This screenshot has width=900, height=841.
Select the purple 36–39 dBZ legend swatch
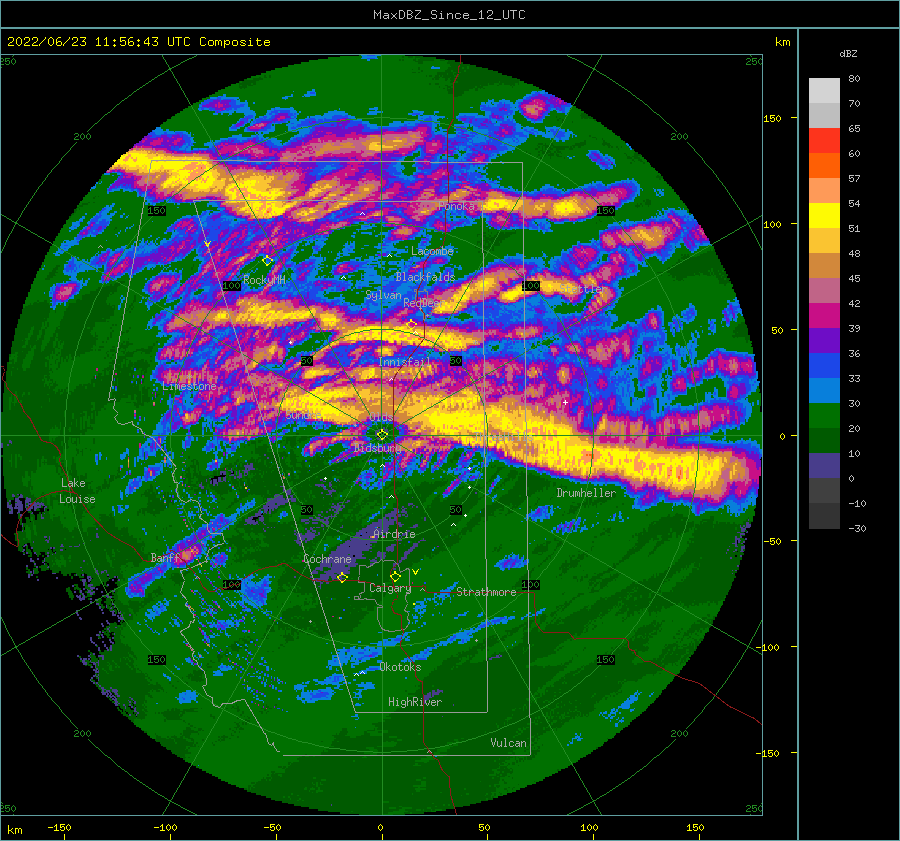coord(824,340)
